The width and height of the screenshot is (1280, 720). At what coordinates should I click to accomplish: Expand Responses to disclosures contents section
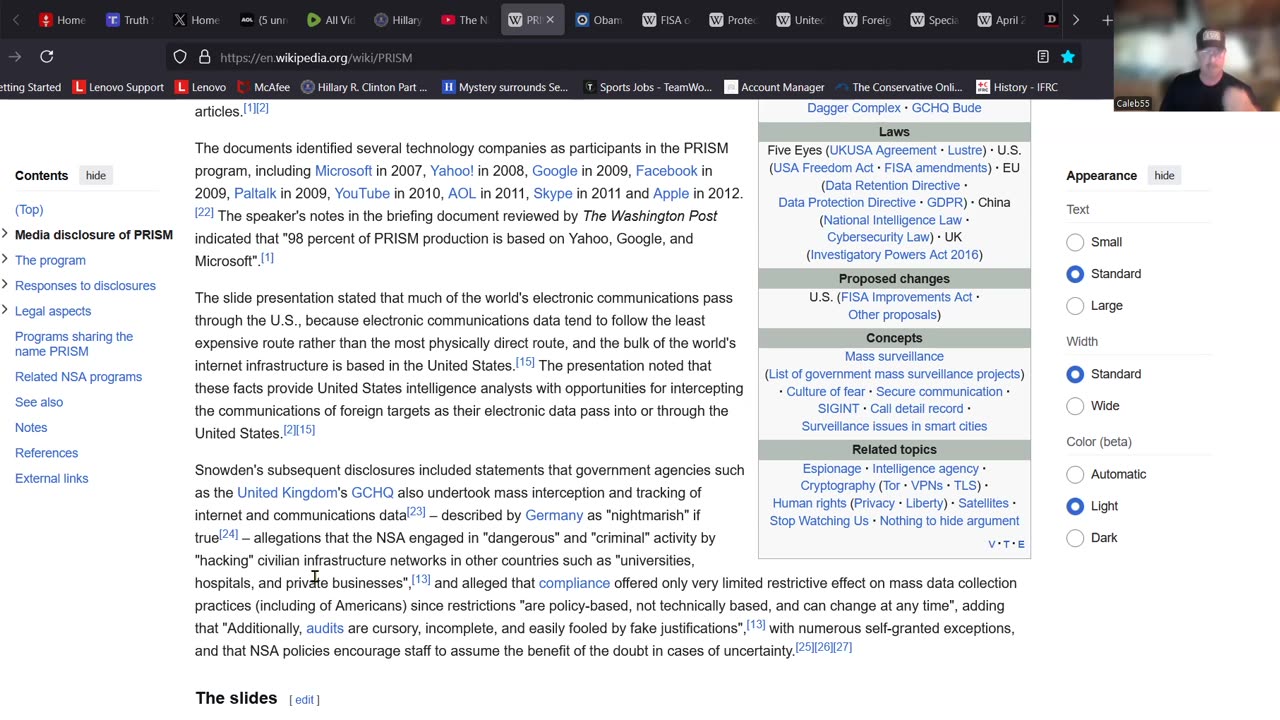(x=5, y=285)
